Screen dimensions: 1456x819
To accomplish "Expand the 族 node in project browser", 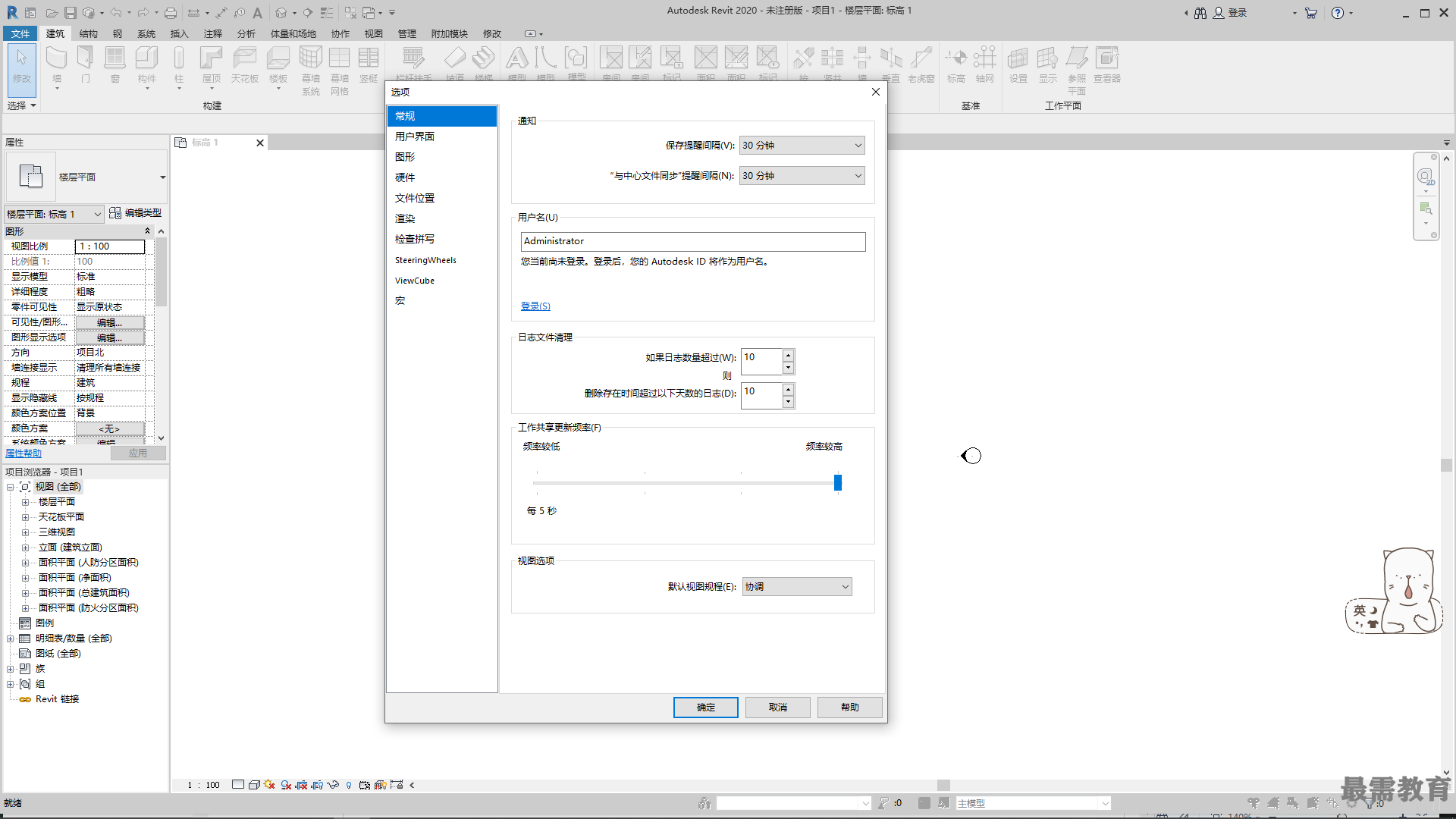I will [x=10, y=669].
